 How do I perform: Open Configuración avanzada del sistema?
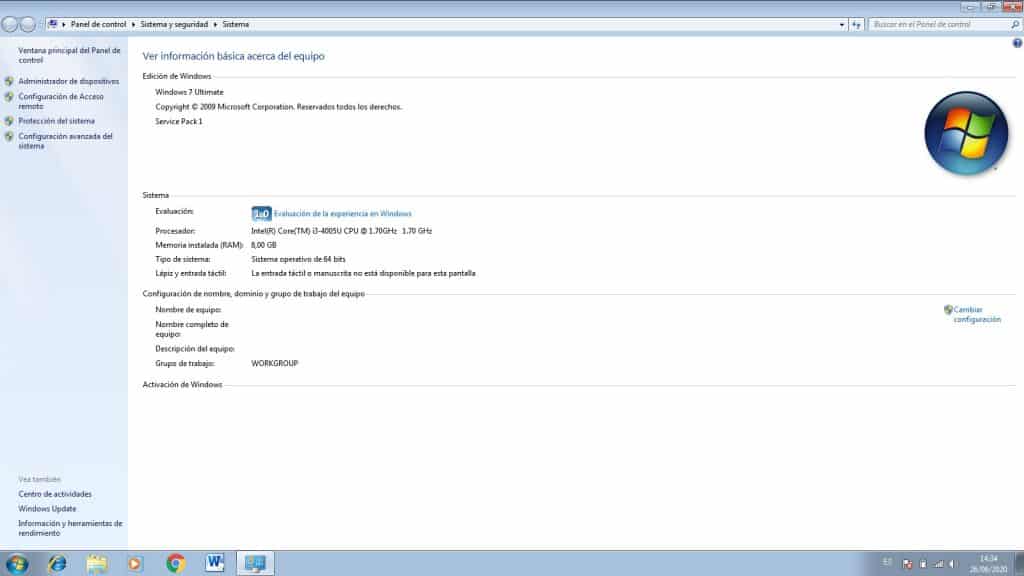(65, 141)
